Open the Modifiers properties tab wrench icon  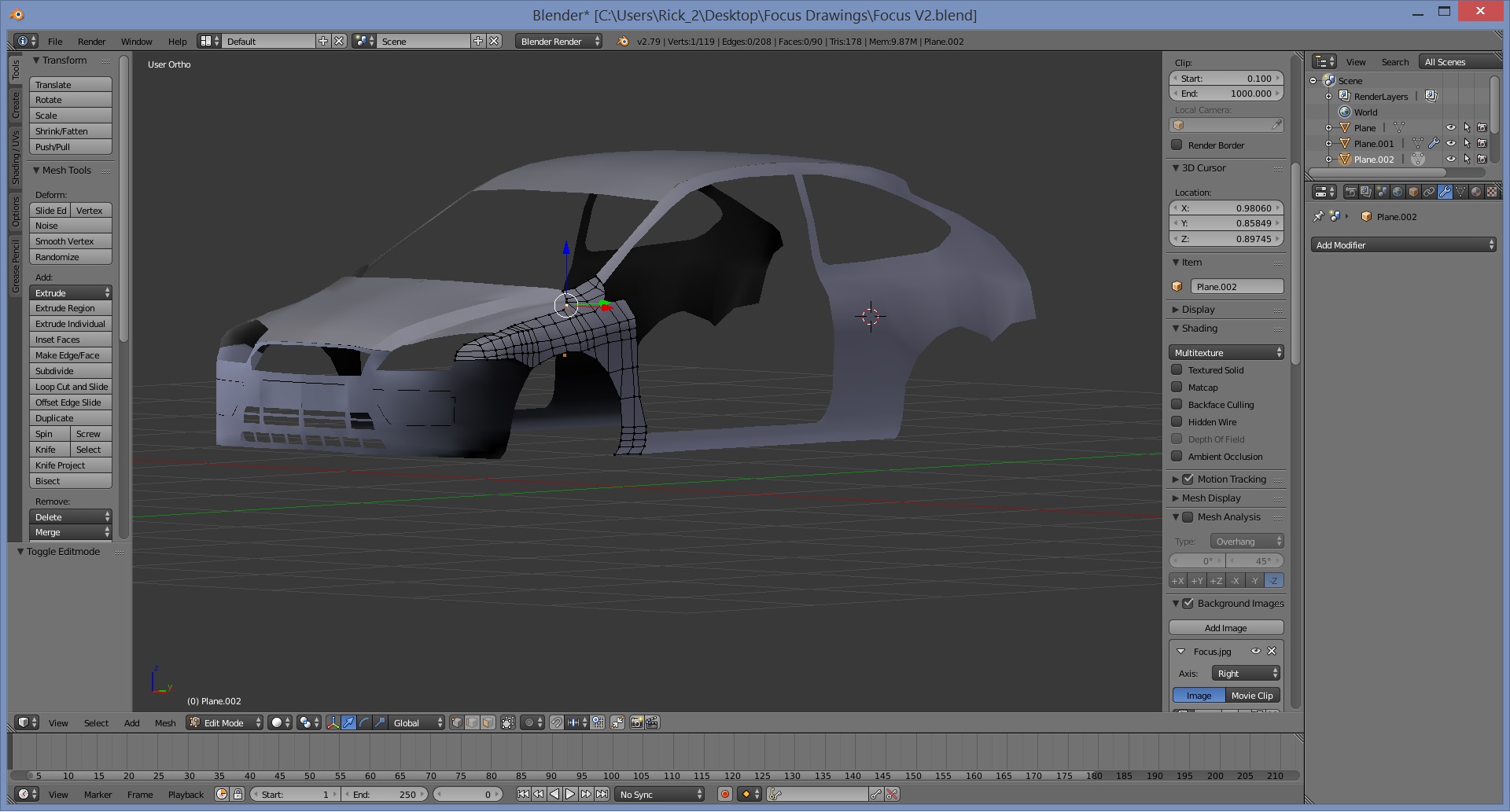pyautogui.click(x=1445, y=192)
